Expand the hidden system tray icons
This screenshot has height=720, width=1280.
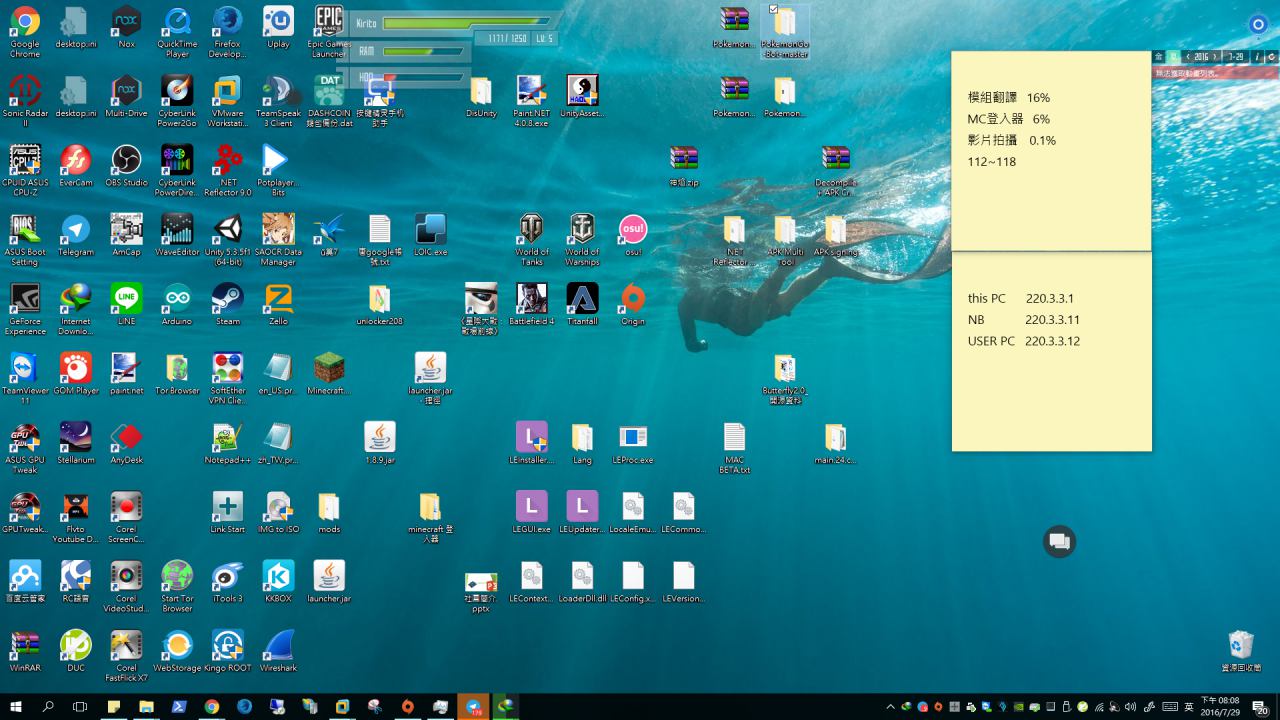[891, 707]
